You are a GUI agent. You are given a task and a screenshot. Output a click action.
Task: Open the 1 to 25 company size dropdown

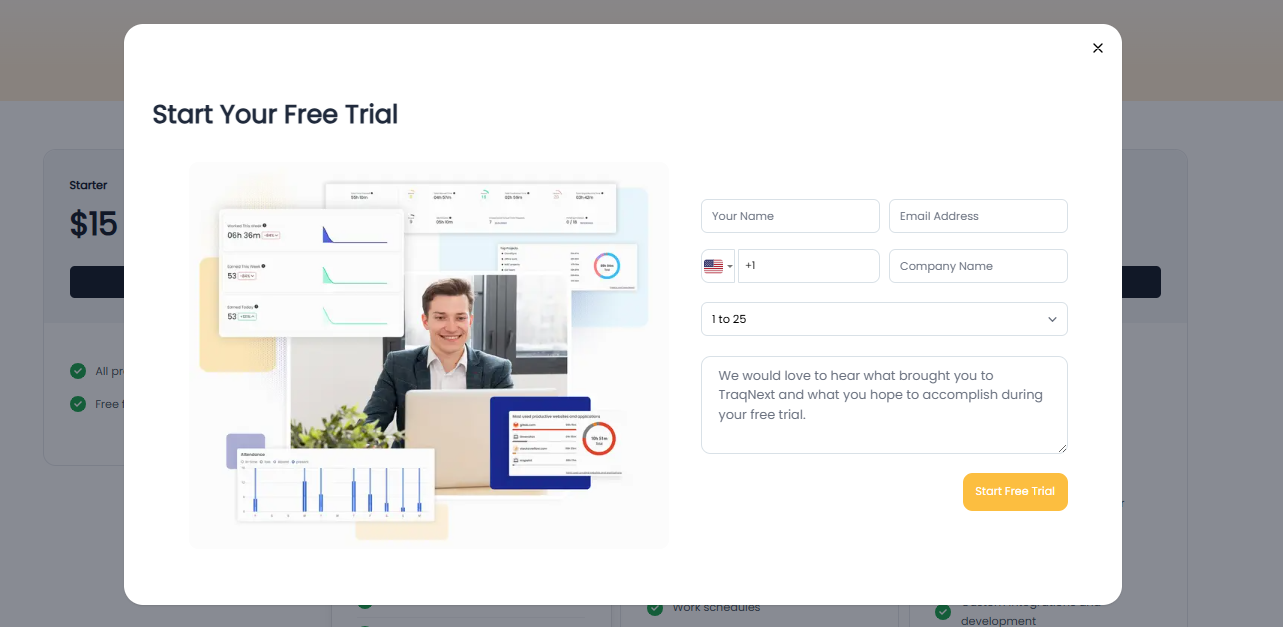tap(884, 318)
